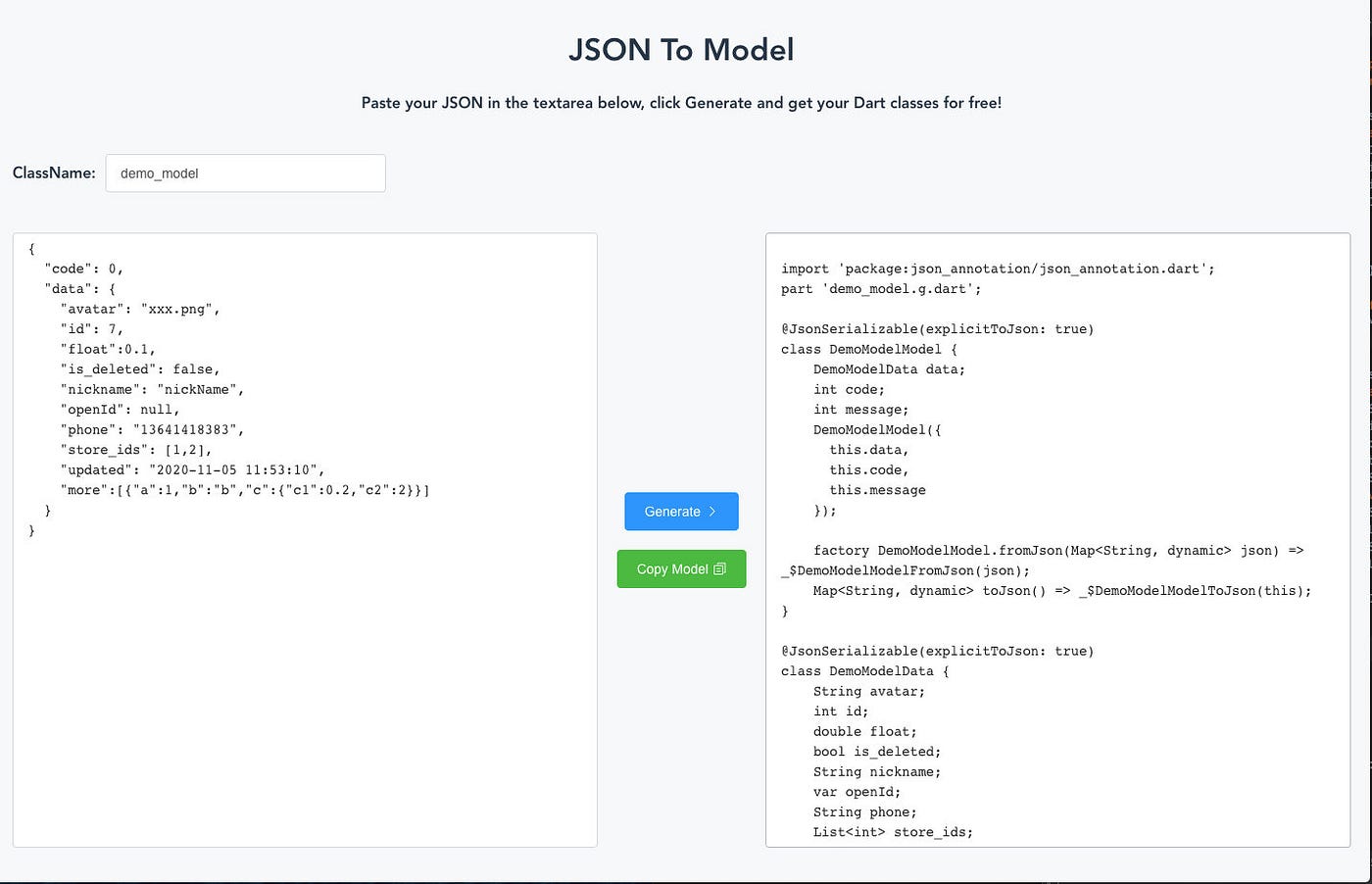Screen dimensions: 1372x884
Task: Click the "updated" timestamp line in JSON
Action: [x=192, y=469]
